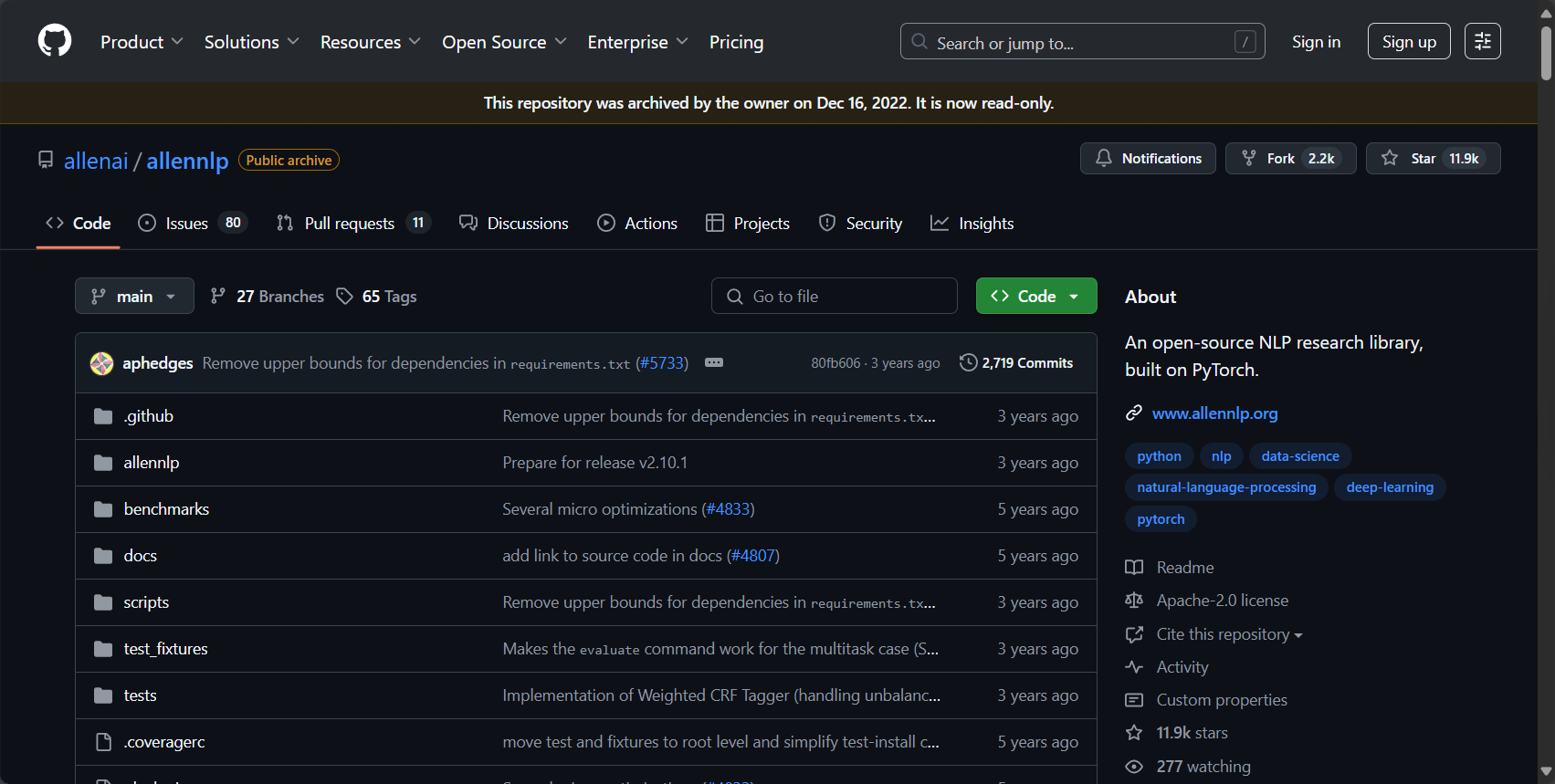Open the main branch selector dropdown
The width and height of the screenshot is (1555, 784).
click(134, 296)
